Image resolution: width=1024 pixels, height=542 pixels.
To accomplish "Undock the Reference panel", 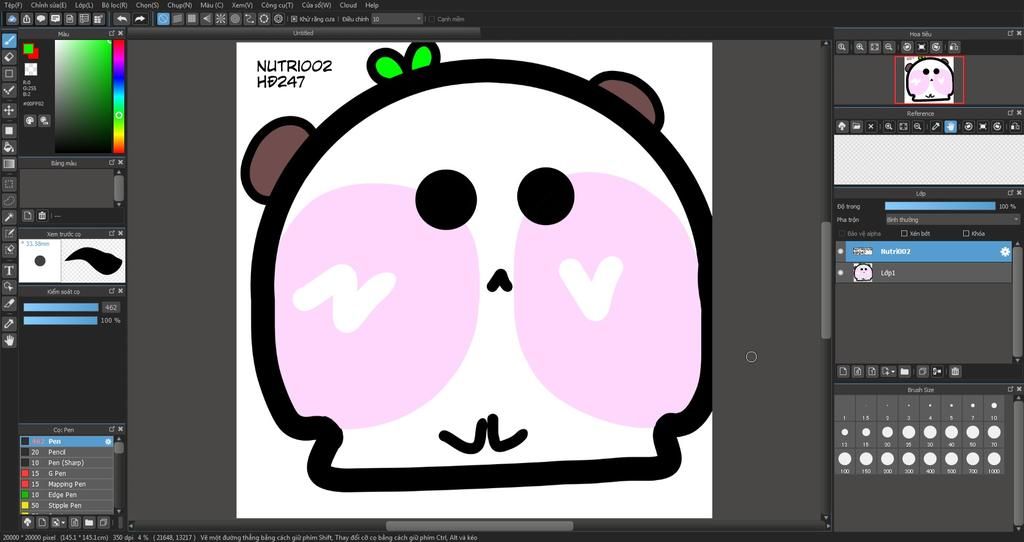I will coord(1010,113).
